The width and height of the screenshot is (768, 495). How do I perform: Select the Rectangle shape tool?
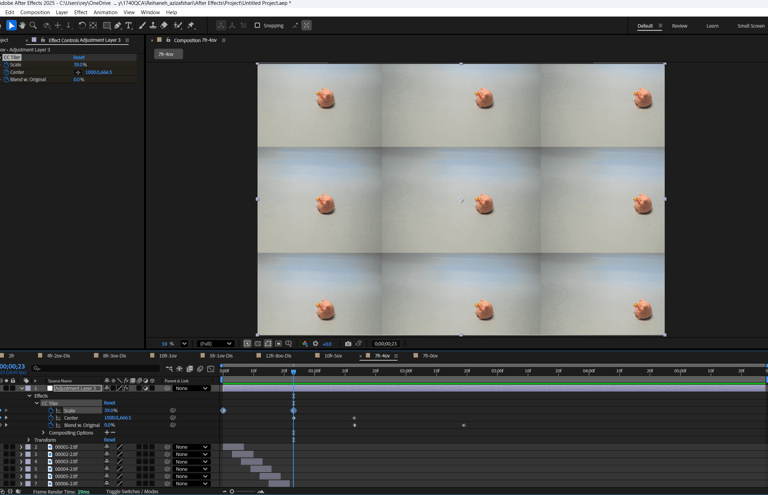click(106, 25)
